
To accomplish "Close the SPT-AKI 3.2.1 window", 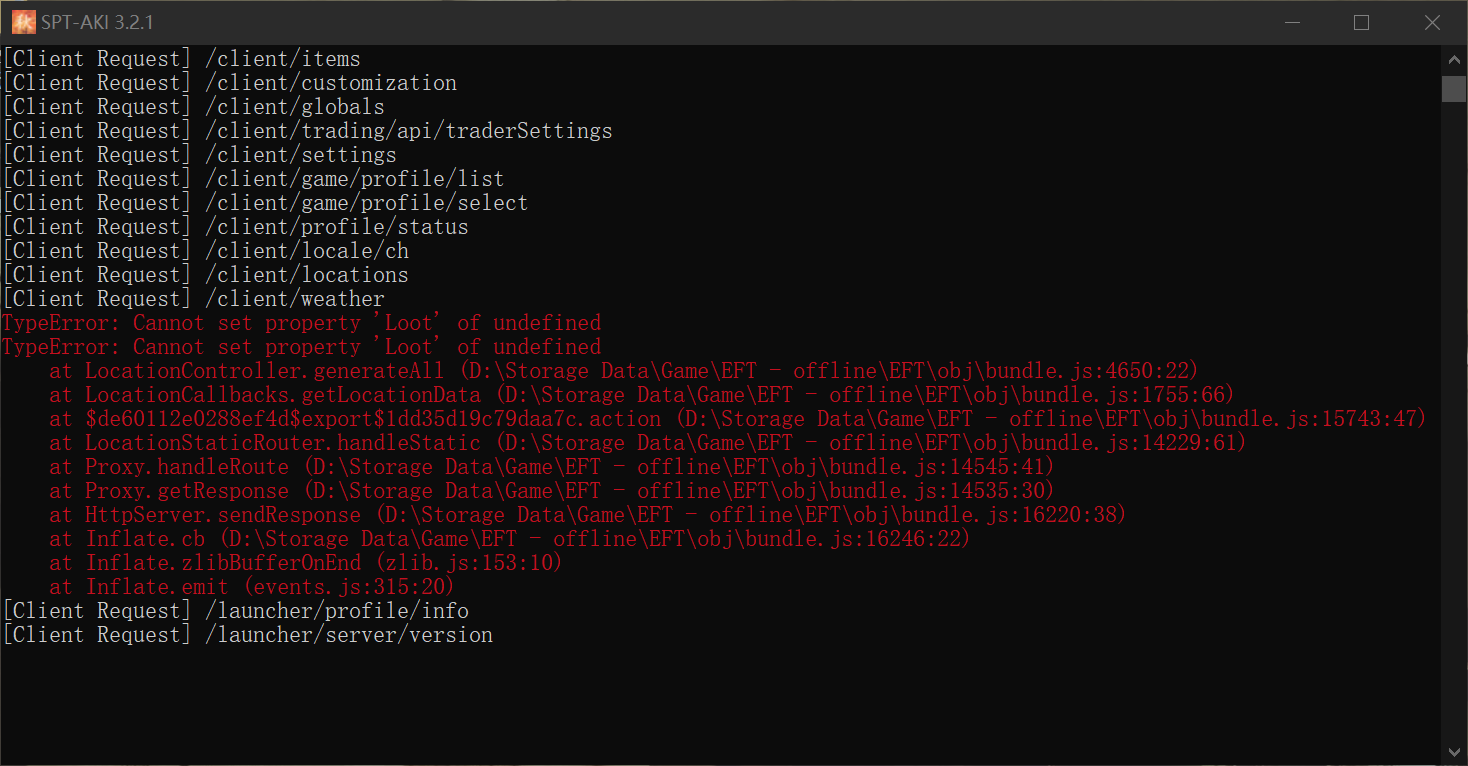I will coord(1432,22).
